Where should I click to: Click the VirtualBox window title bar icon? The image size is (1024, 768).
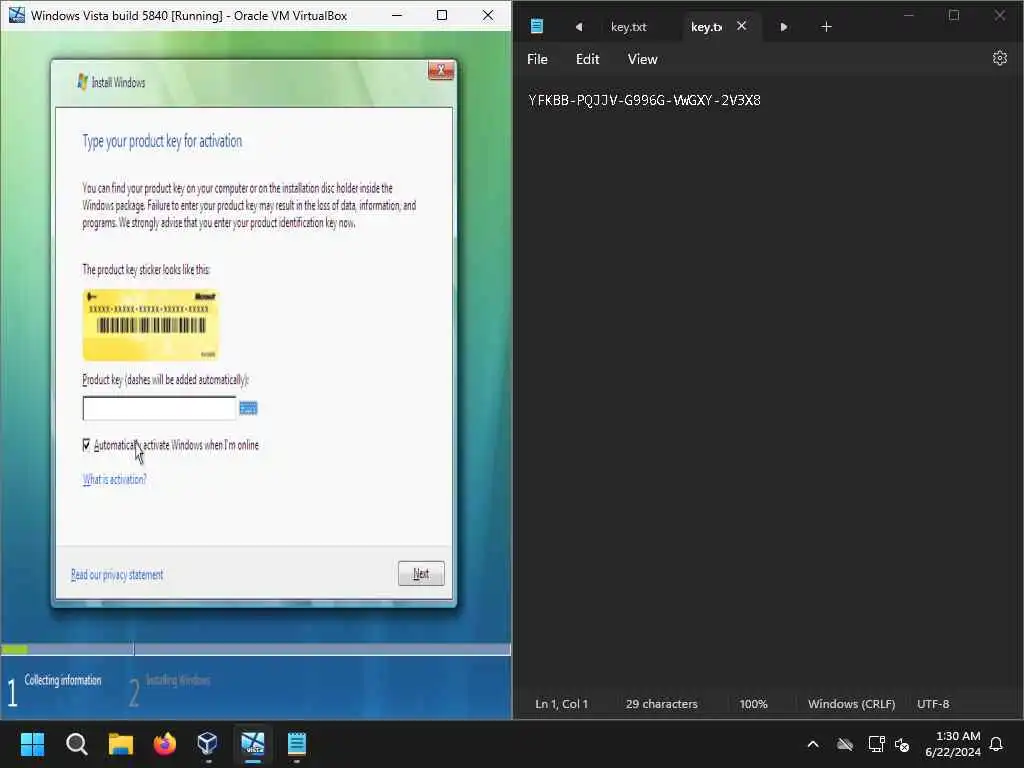[x=17, y=15]
